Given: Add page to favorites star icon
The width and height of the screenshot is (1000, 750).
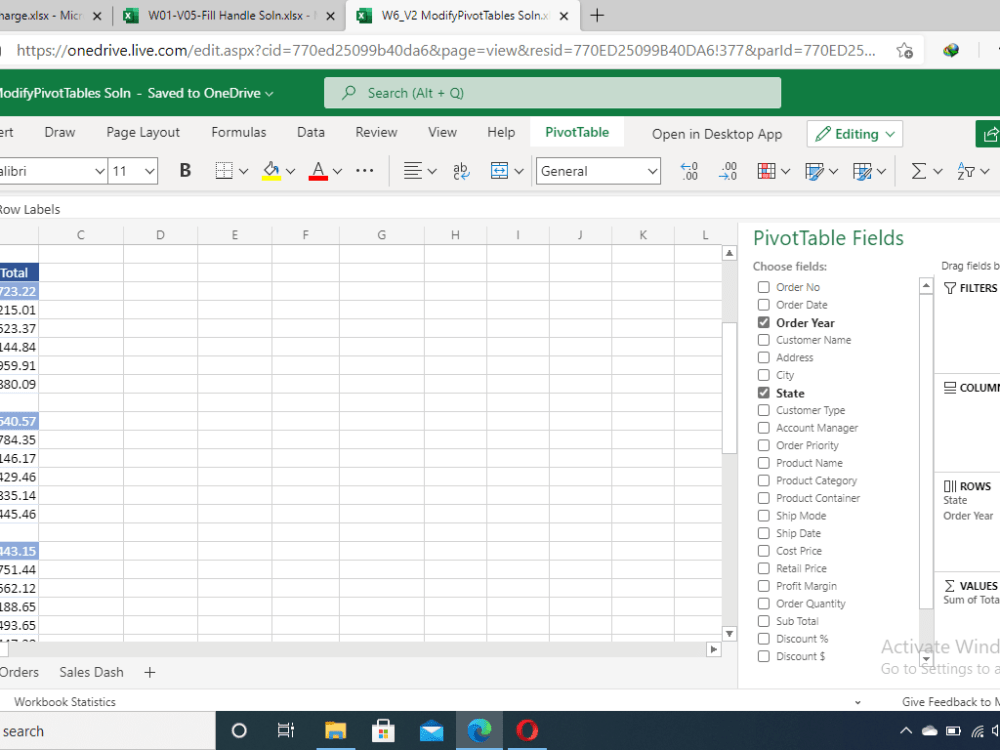Looking at the screenshot, I should pos(904,50).
